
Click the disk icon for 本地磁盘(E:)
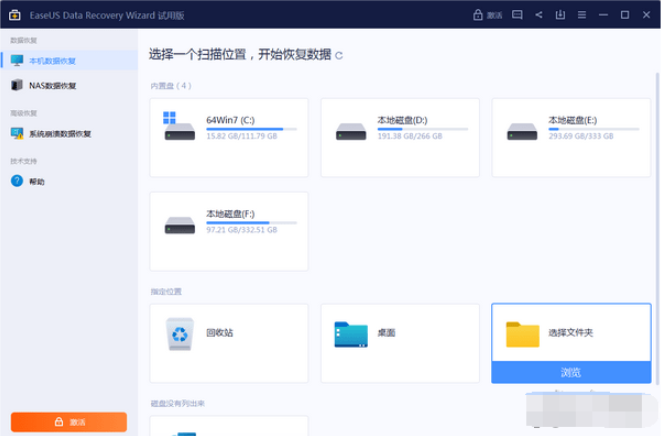(x=522, y=131)
